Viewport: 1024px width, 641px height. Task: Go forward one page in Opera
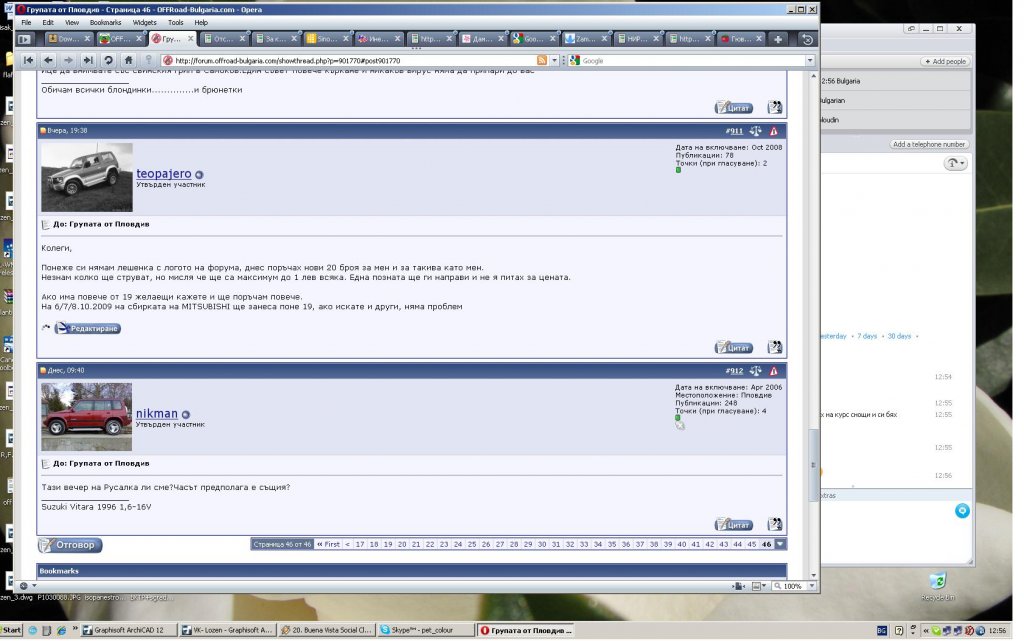[69, 60]
